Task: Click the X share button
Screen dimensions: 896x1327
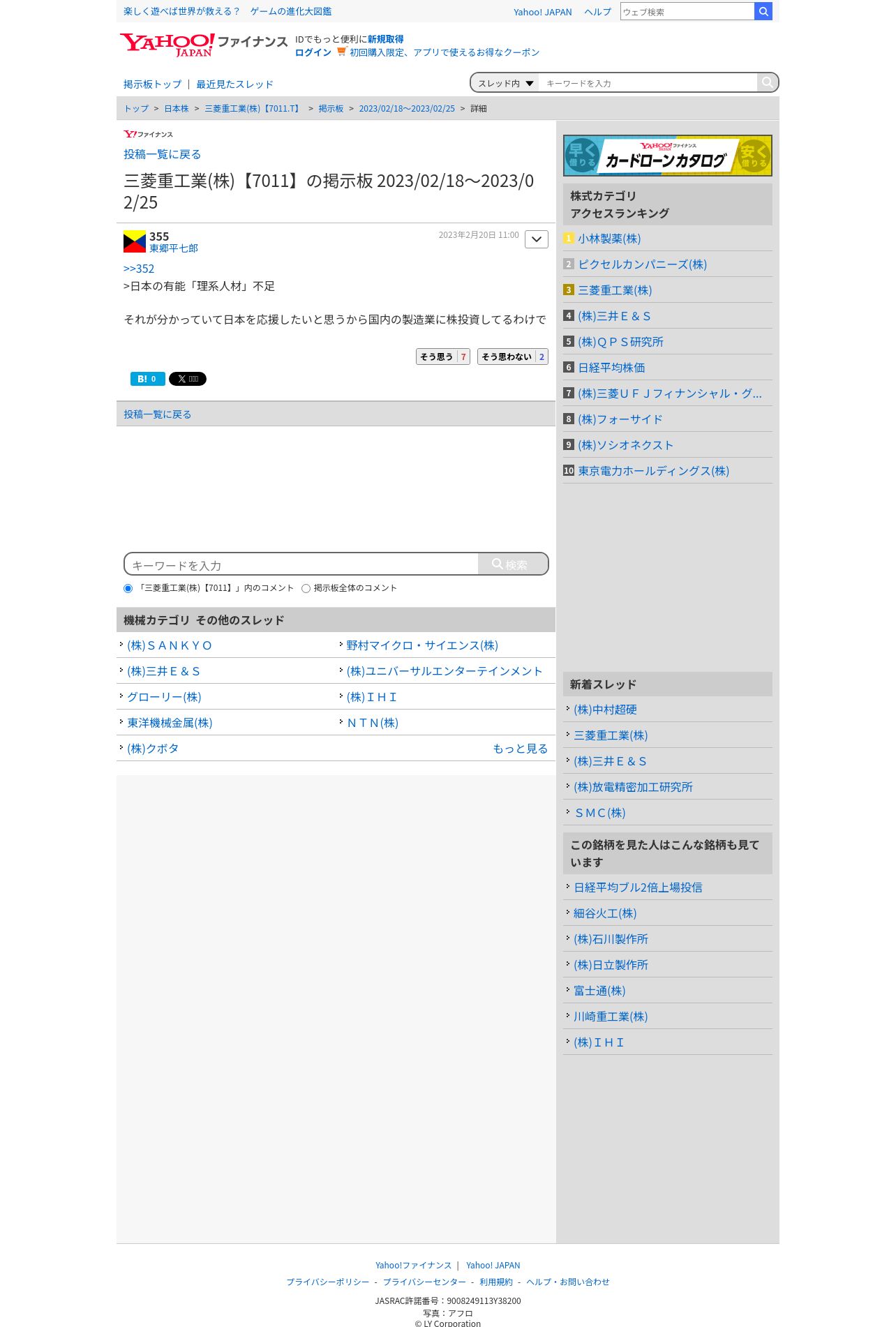Action: [x=188, y=379]
